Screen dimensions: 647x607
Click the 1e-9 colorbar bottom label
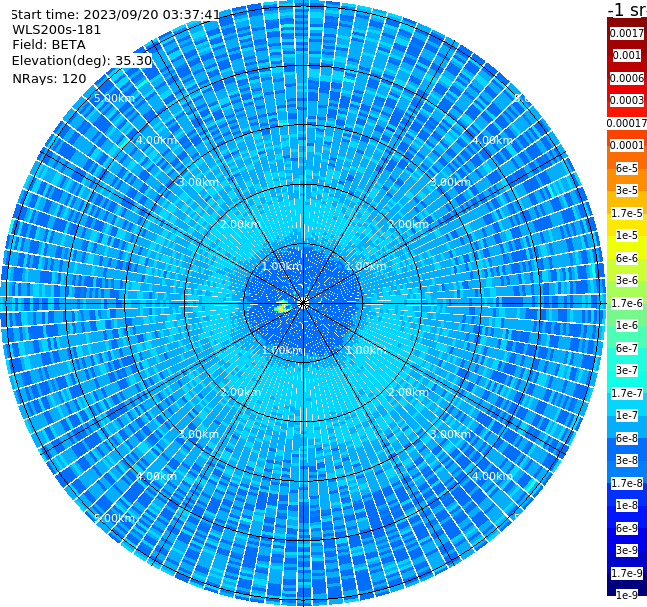pos(627,595)
